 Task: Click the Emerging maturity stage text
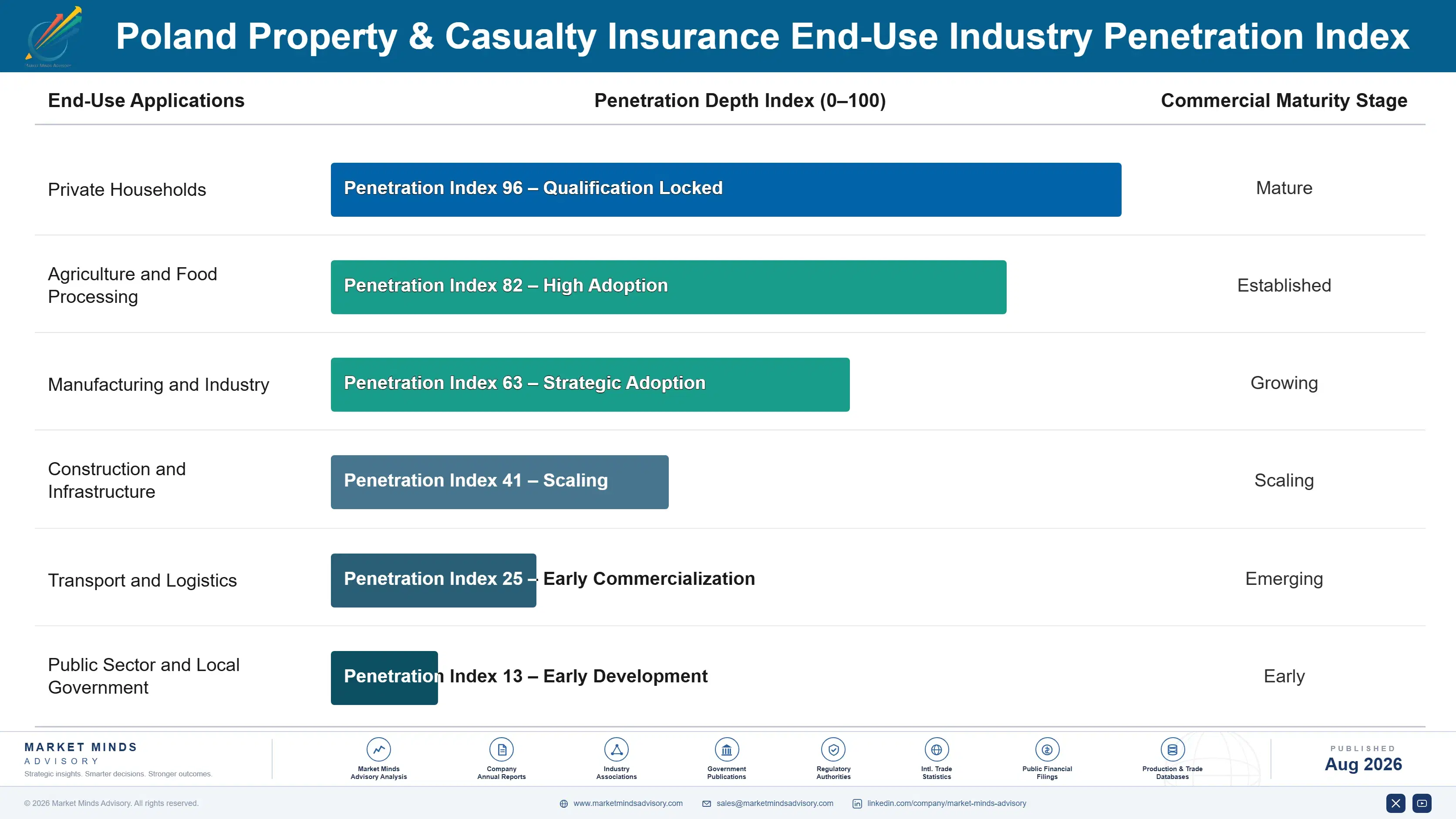pyautogui.click(x=1284, y=580)
